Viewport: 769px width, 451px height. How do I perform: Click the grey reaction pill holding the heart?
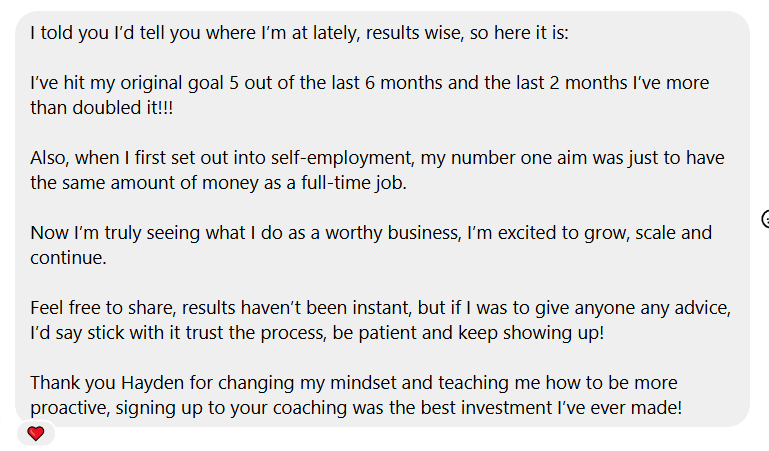[x=36, y=433]
